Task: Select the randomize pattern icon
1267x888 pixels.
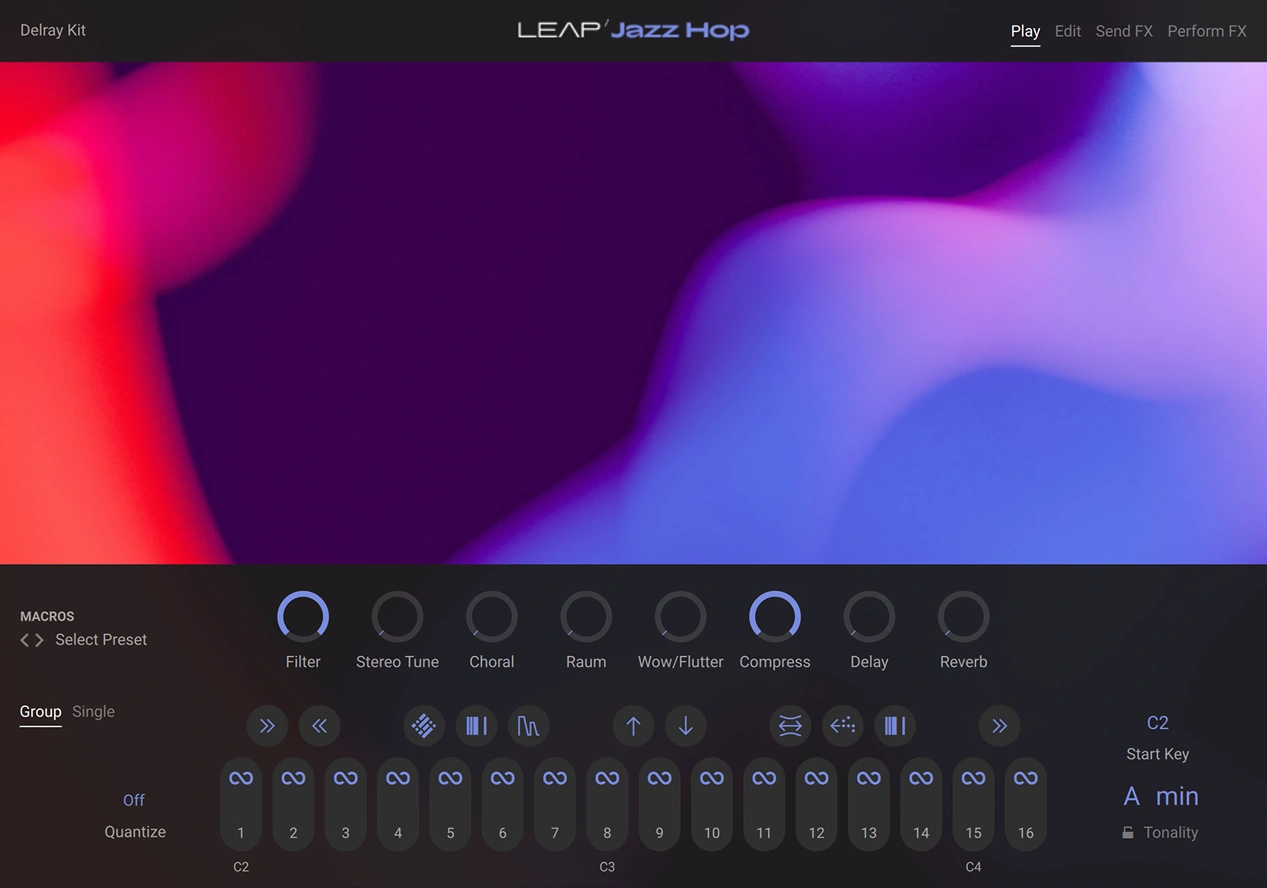Action: pos(424,726)
